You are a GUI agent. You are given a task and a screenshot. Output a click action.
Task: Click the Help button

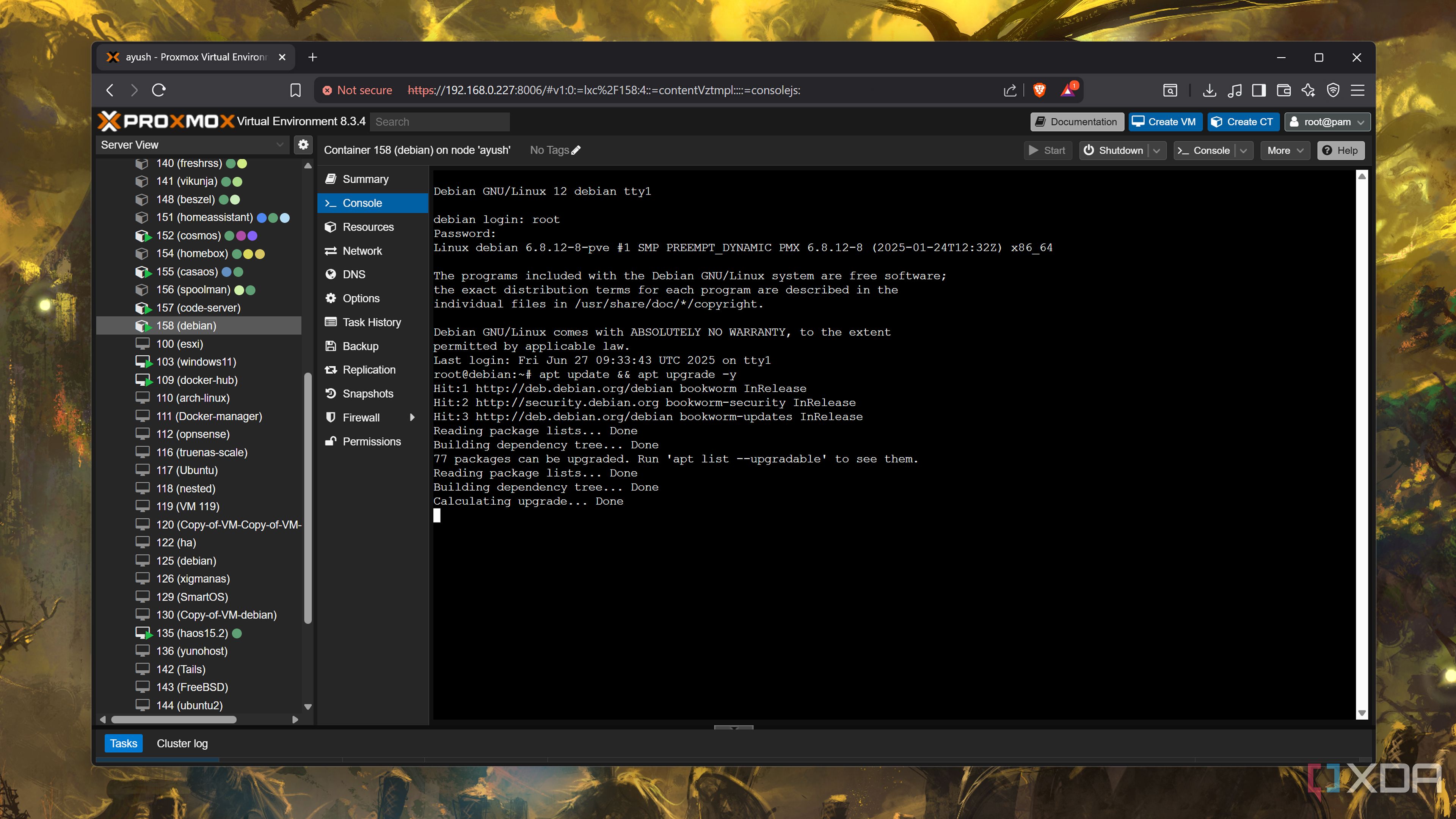tap(1340, 151)
